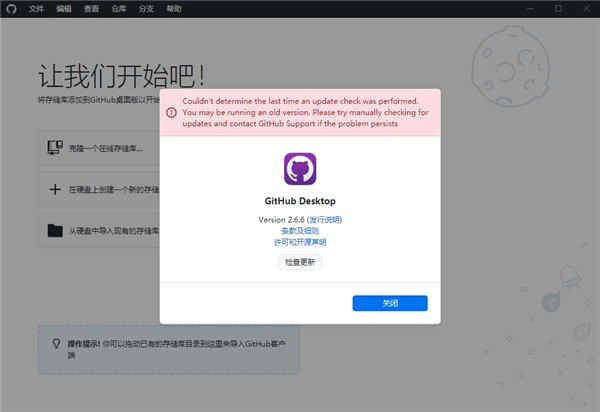This screenshot has height=412, width=600.
Task: Open the terms and conditions link in the about dialog
Action: coord(300,231)
